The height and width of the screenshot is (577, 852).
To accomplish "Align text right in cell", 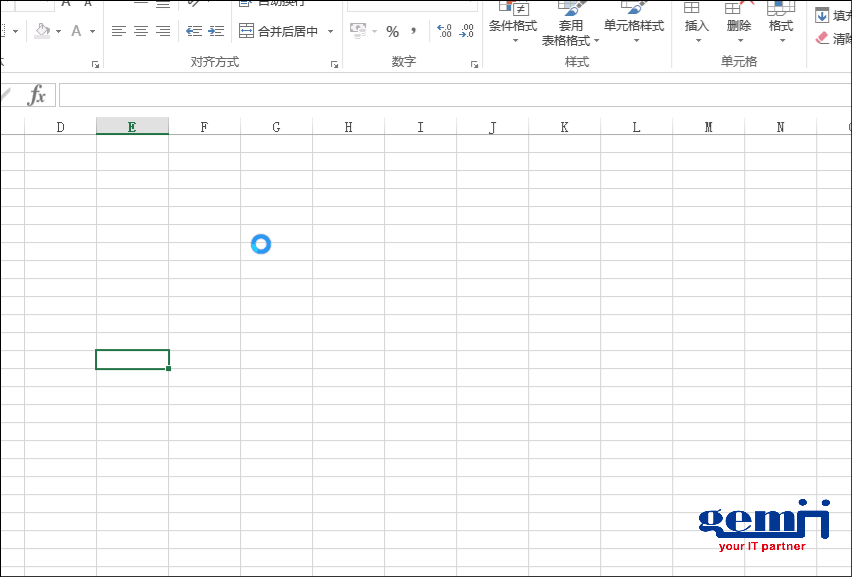I will (163, 32).
